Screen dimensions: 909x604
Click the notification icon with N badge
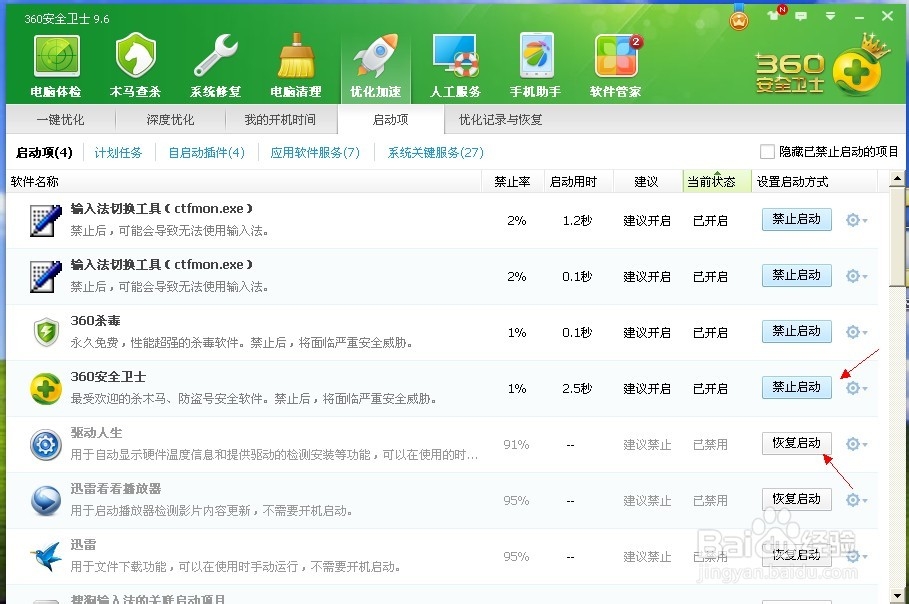pos(775,14)
